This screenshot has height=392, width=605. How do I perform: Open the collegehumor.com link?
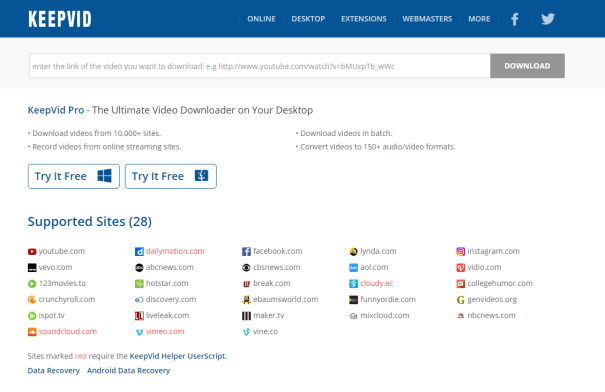[500, 284]
